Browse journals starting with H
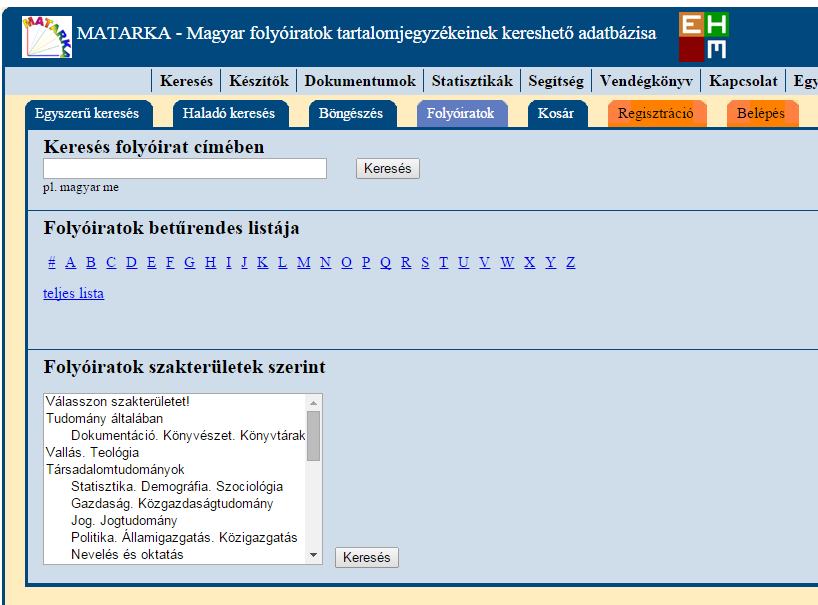Screen dimensions: 818x605 pos(210,262)
